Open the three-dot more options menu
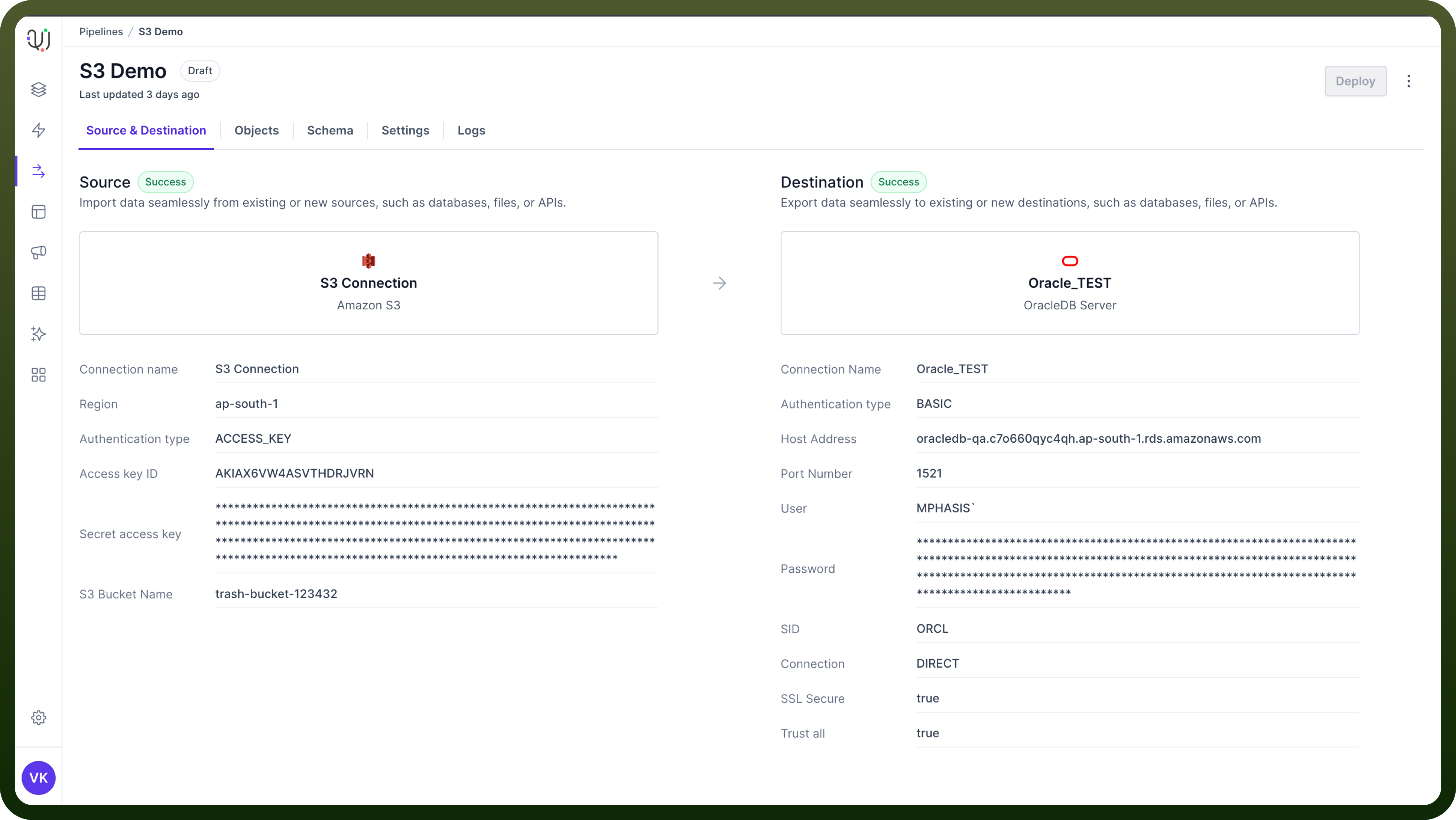This screenshot has height=820, width=1456. point(1408,81)
